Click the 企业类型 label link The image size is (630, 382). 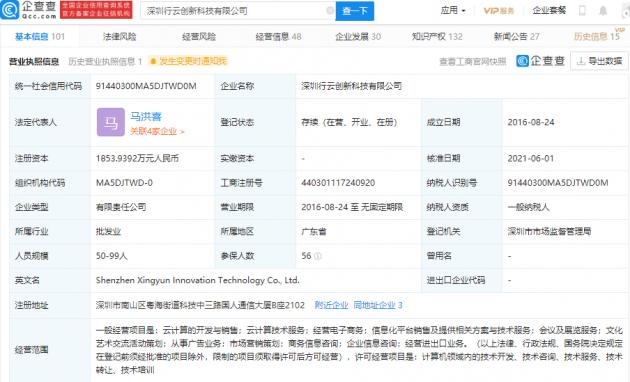pos(31,207)
